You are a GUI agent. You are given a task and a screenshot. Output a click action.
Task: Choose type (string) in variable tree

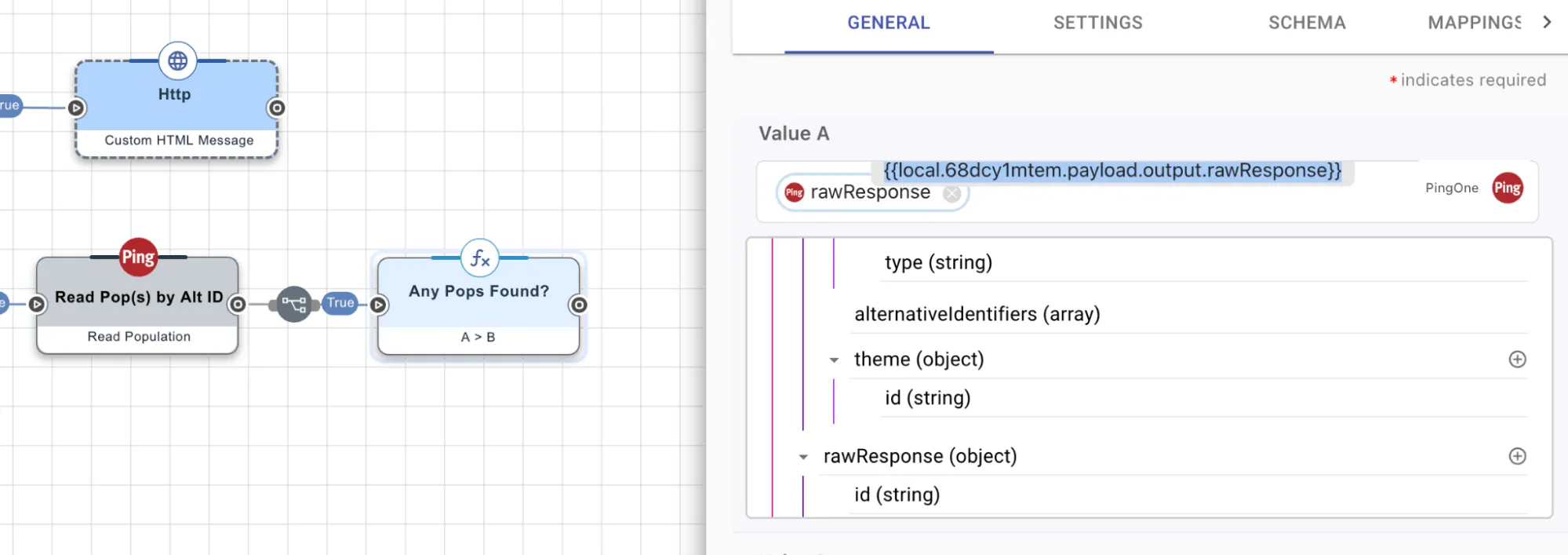938,262
